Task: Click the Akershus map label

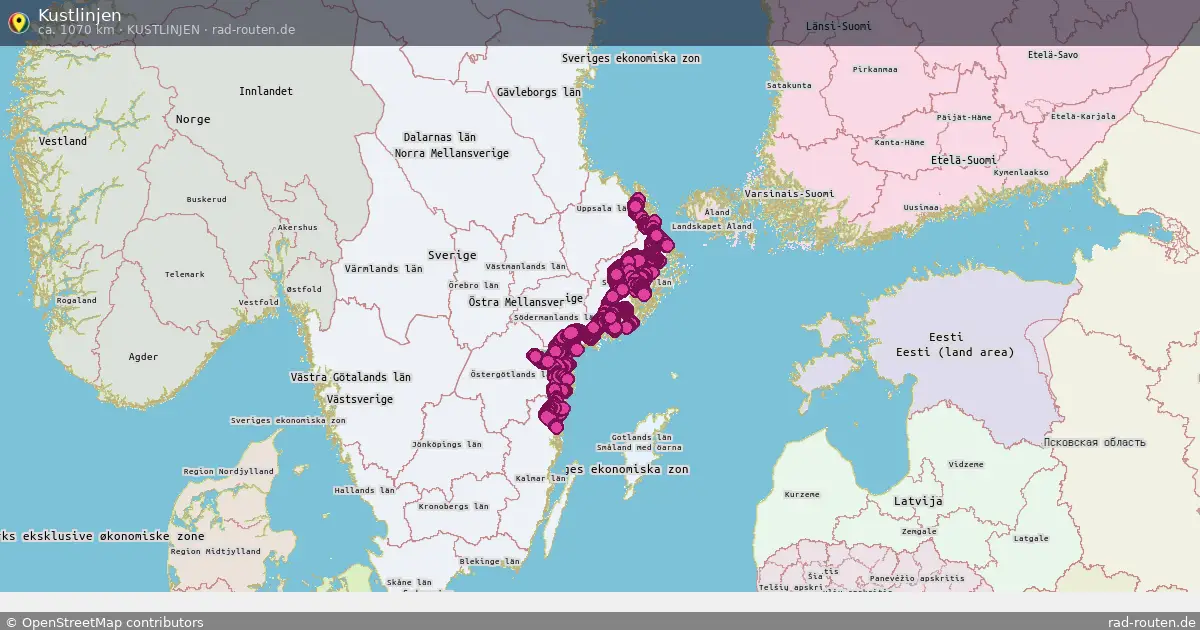Action: click(x=297, y=227)
